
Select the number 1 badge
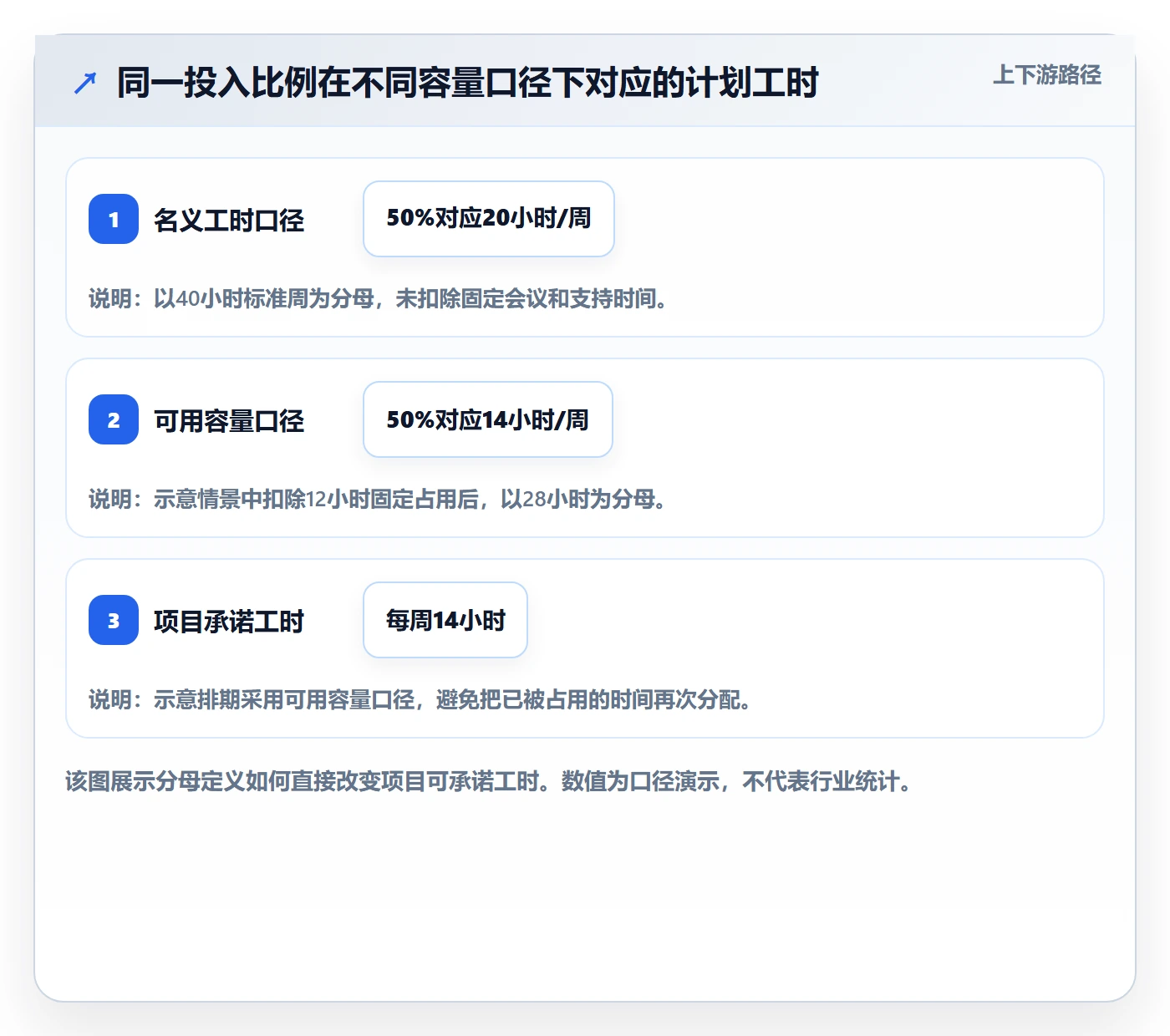pyautogui.click(x=114, y=219)
